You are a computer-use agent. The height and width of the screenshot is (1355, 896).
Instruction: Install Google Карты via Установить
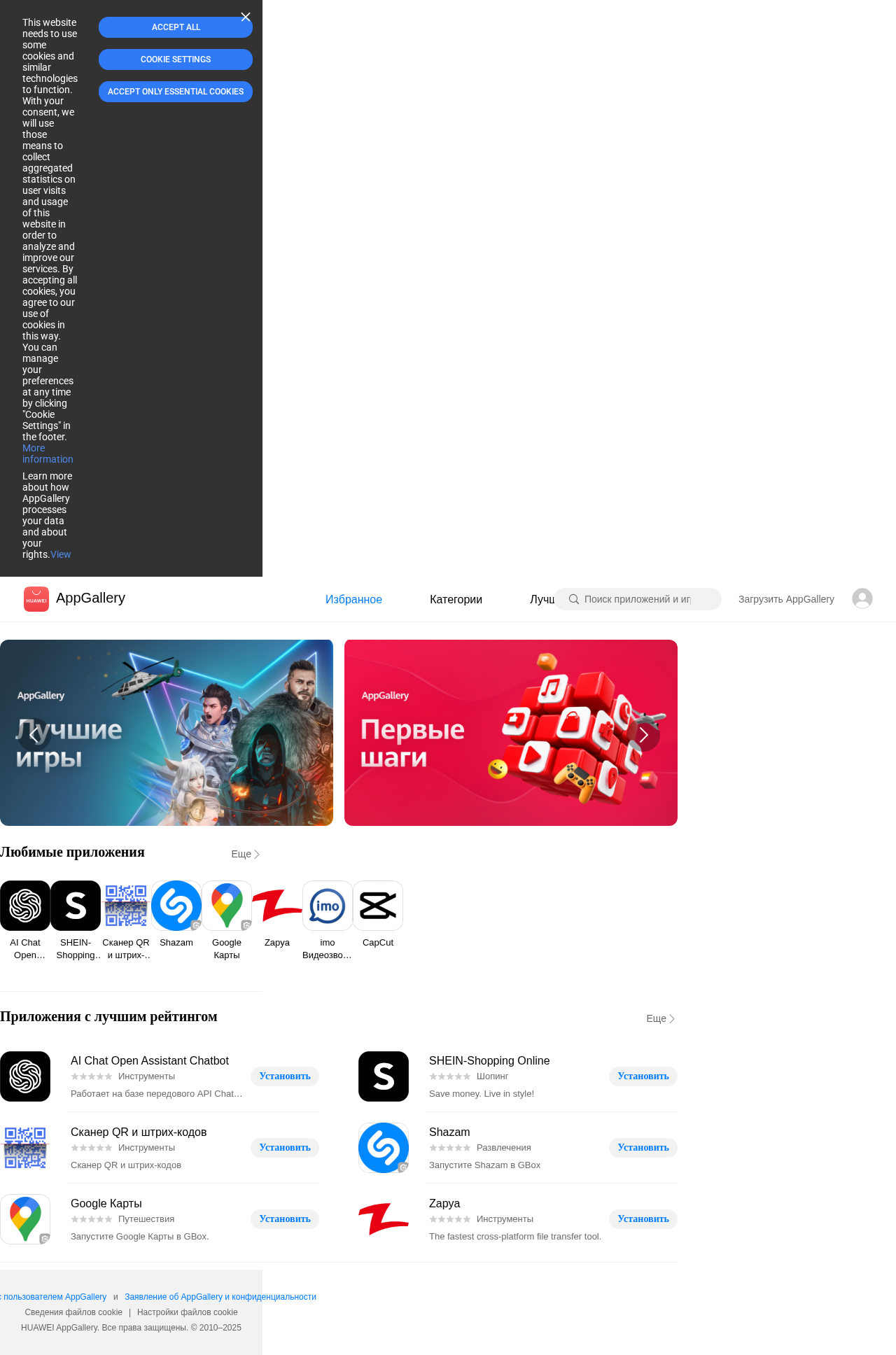pos(285,1219)
